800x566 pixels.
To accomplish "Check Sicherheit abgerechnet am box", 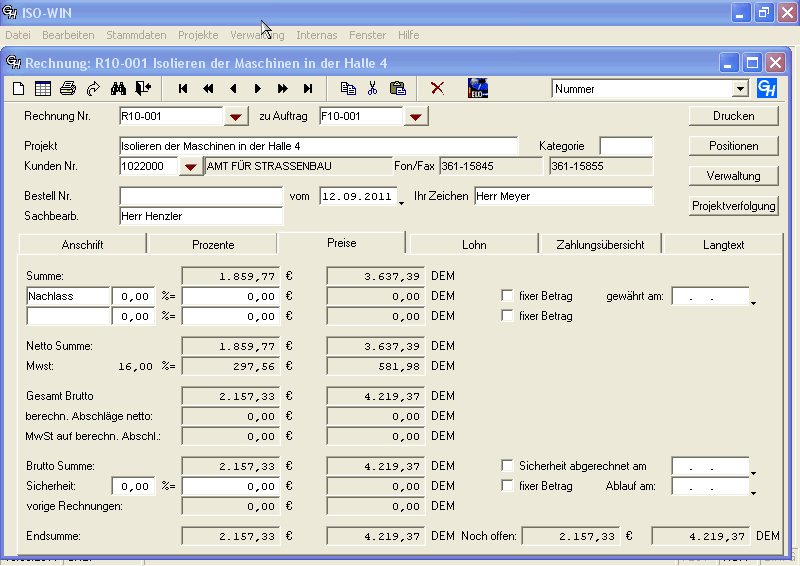I will pos(507,466).
